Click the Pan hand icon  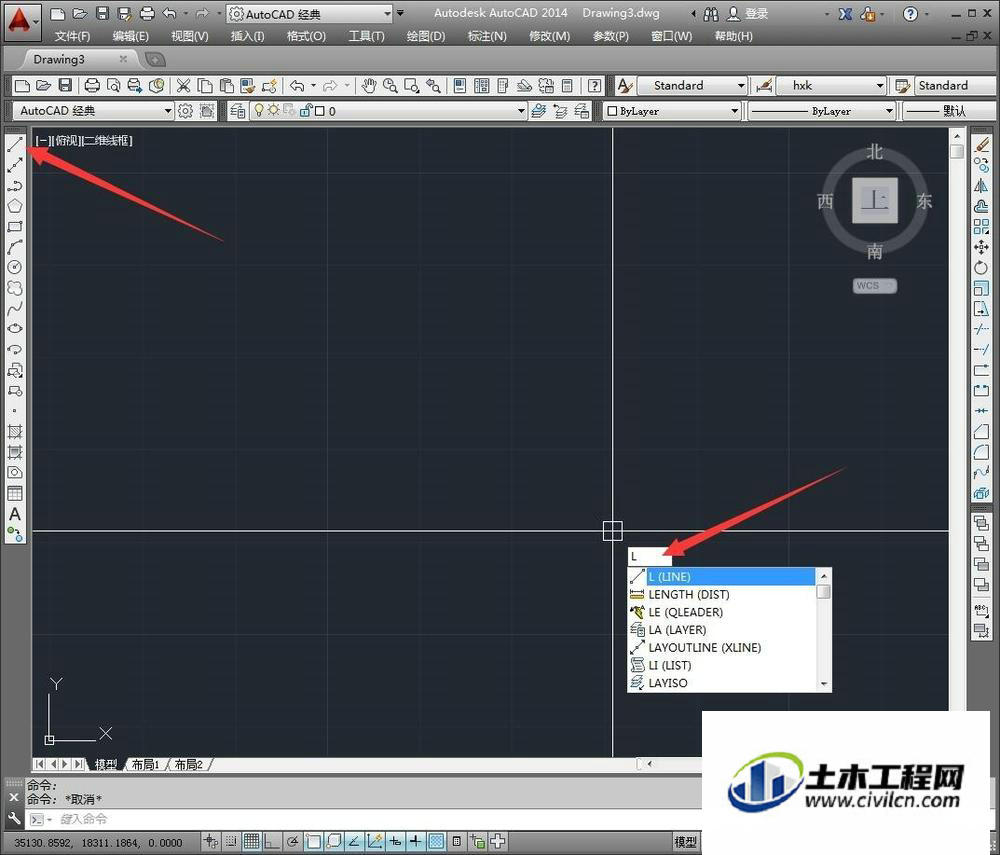(x=369, y=85)
